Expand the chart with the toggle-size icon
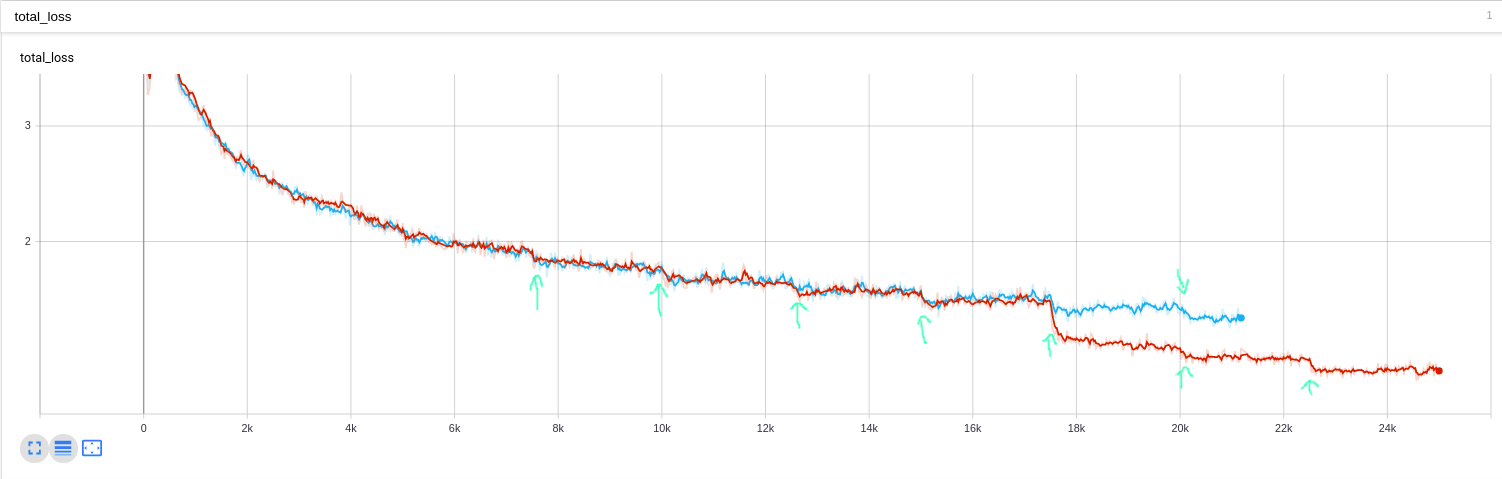Image resolution: width=1502 pixels, height=479 pixels. (x=34, y=448)
